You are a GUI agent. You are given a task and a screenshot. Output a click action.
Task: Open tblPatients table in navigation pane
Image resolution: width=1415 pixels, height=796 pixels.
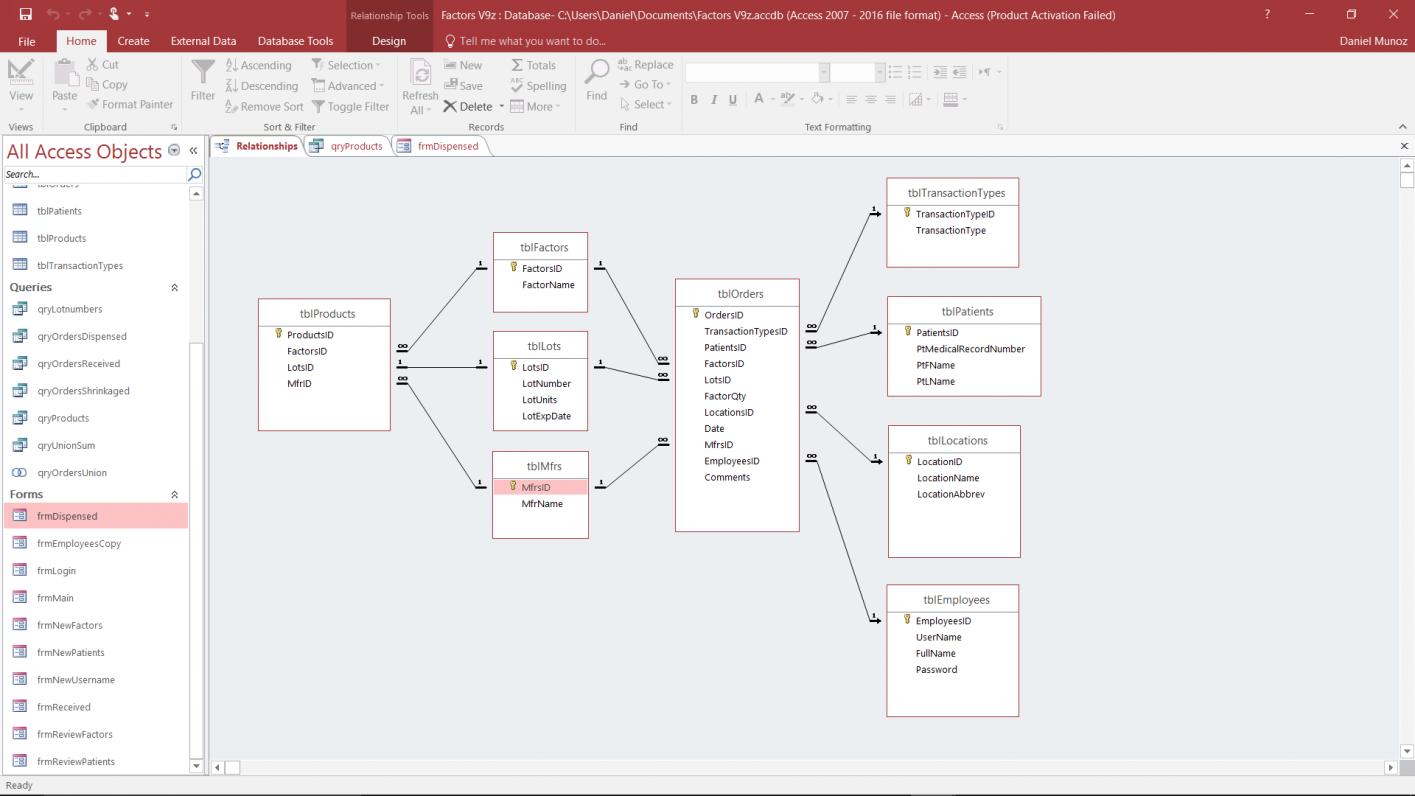tap(59, 211)
